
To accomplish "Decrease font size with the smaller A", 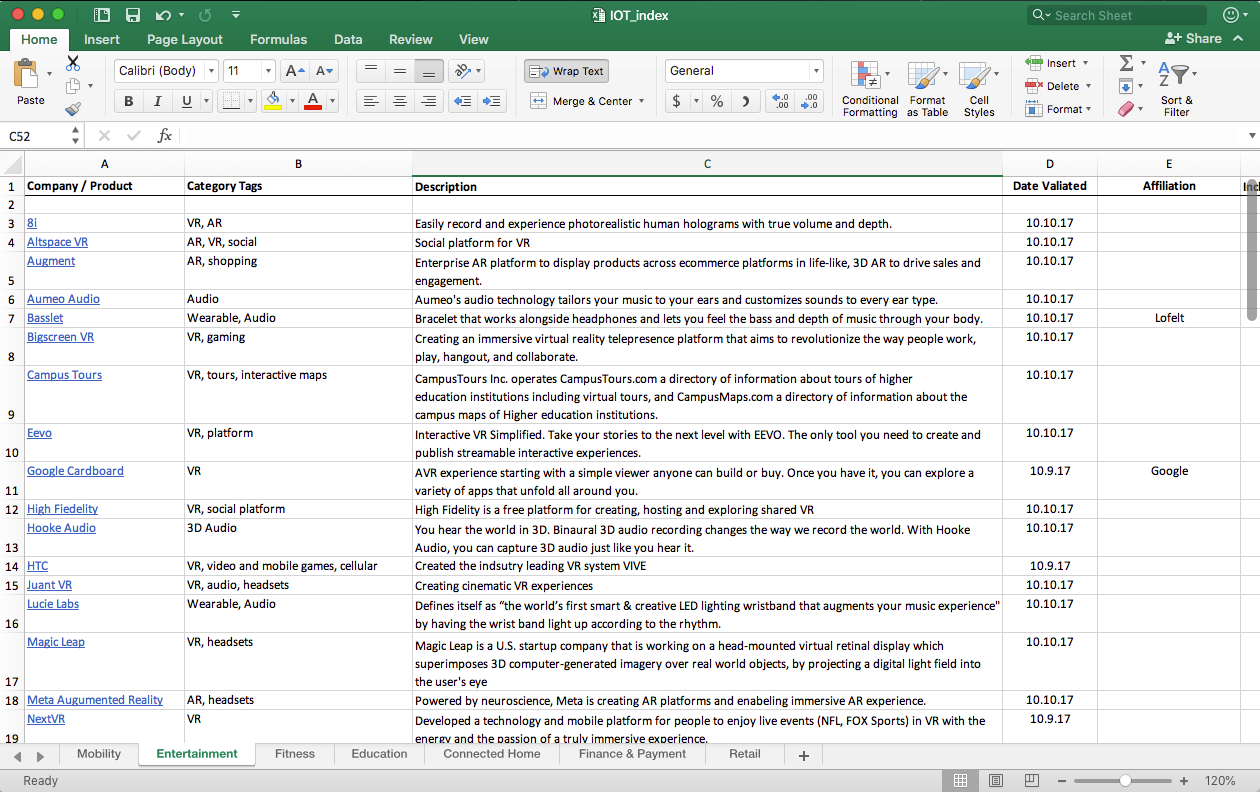I will (x=325, y=71).
